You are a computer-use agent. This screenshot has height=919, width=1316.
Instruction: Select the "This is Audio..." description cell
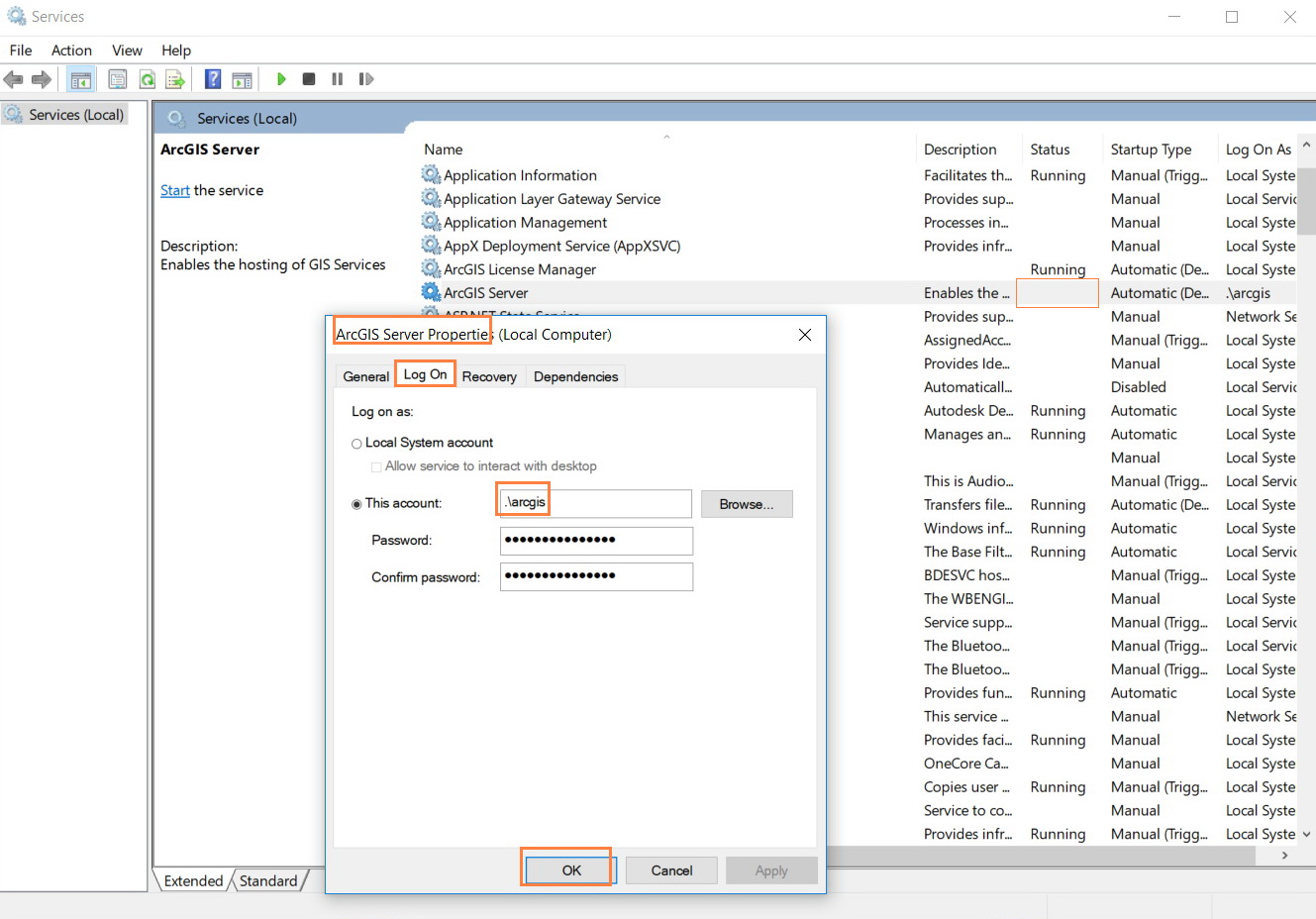(968, 481)
